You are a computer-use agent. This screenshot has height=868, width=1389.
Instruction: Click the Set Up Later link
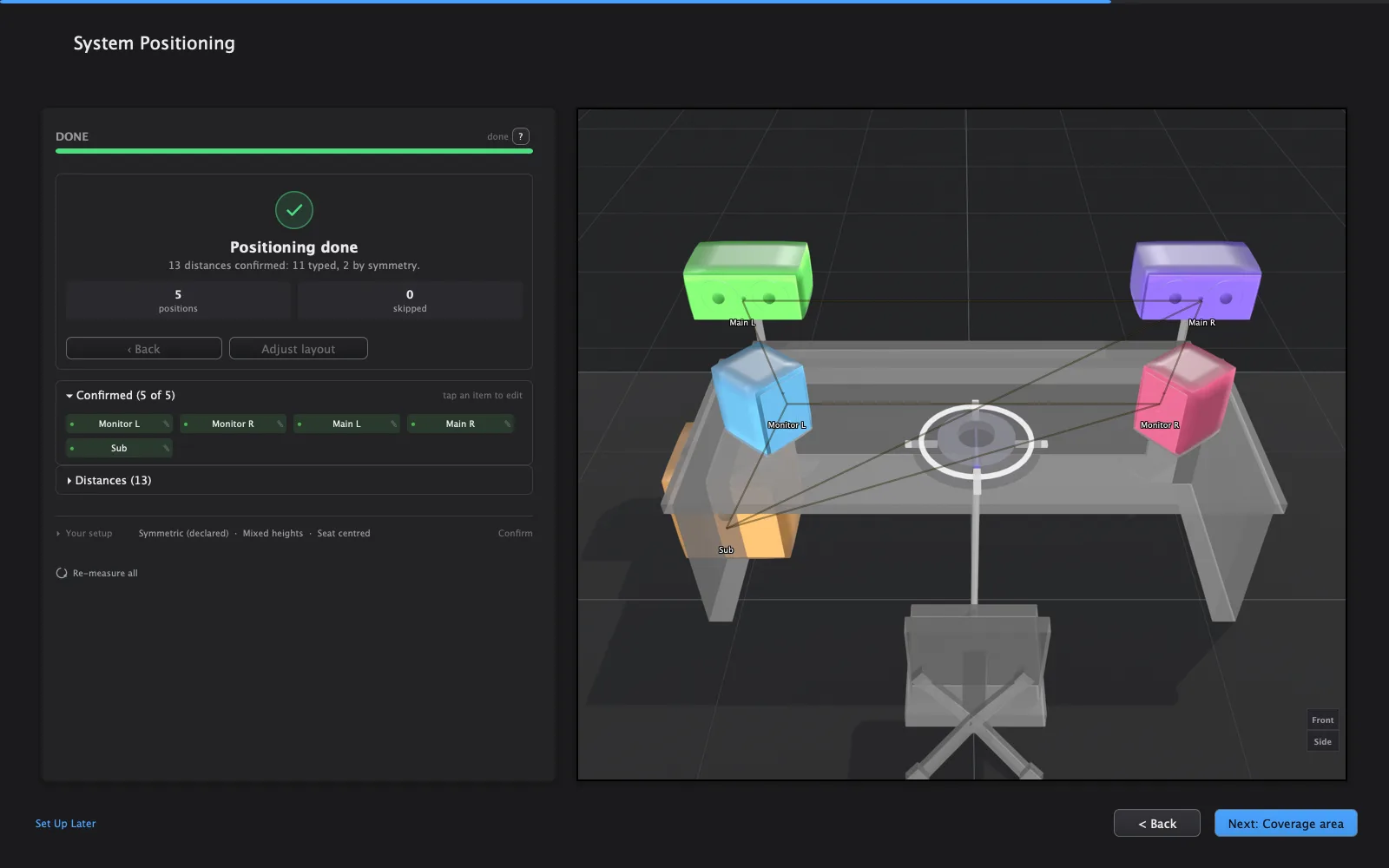pos(66,824)
